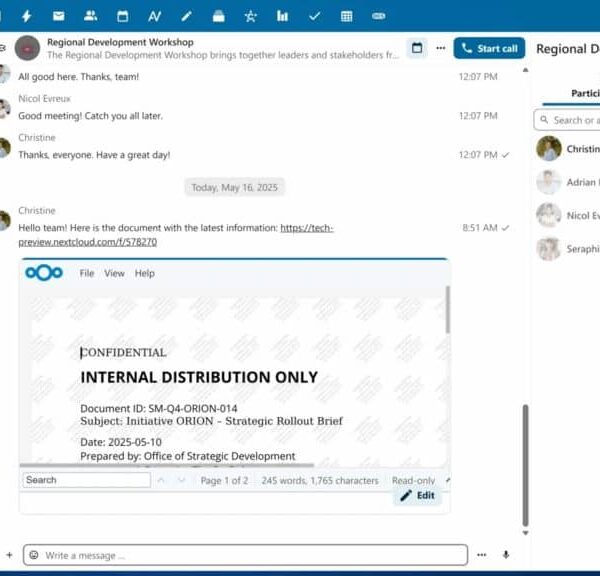The height and width of the screenshot is (576, 600).
Task: Open the bar chart app icon
Action: point(282,16)
